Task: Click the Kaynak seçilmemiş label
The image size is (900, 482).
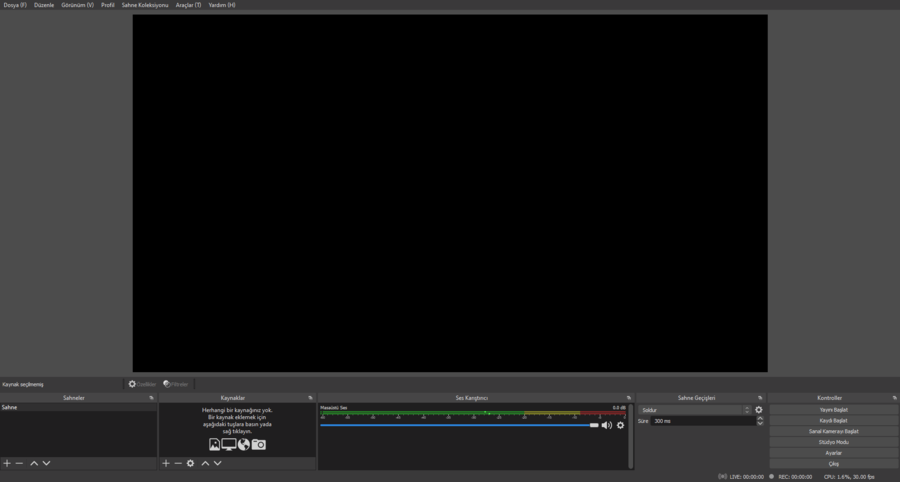Action: click(x=23, y=384)
